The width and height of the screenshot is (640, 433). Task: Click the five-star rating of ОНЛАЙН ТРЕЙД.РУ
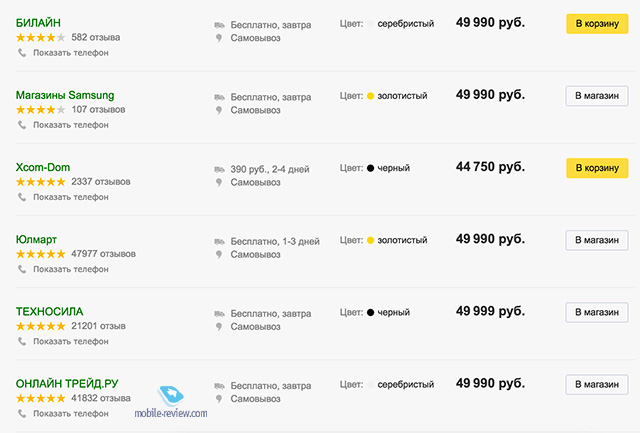click(40, 398)
